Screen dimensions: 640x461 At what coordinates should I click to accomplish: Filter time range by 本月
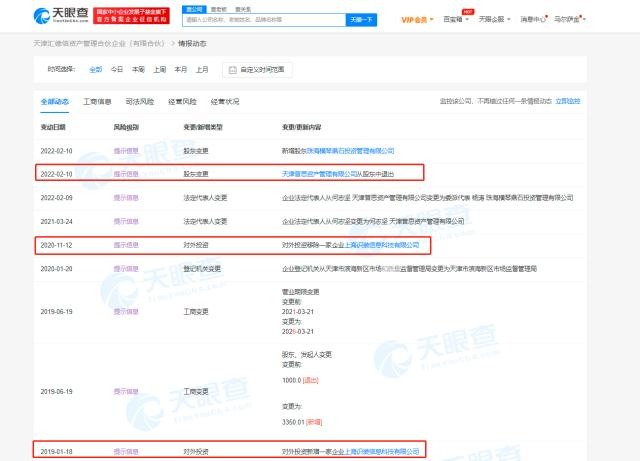pyautogui.click(x=181, y=69)
